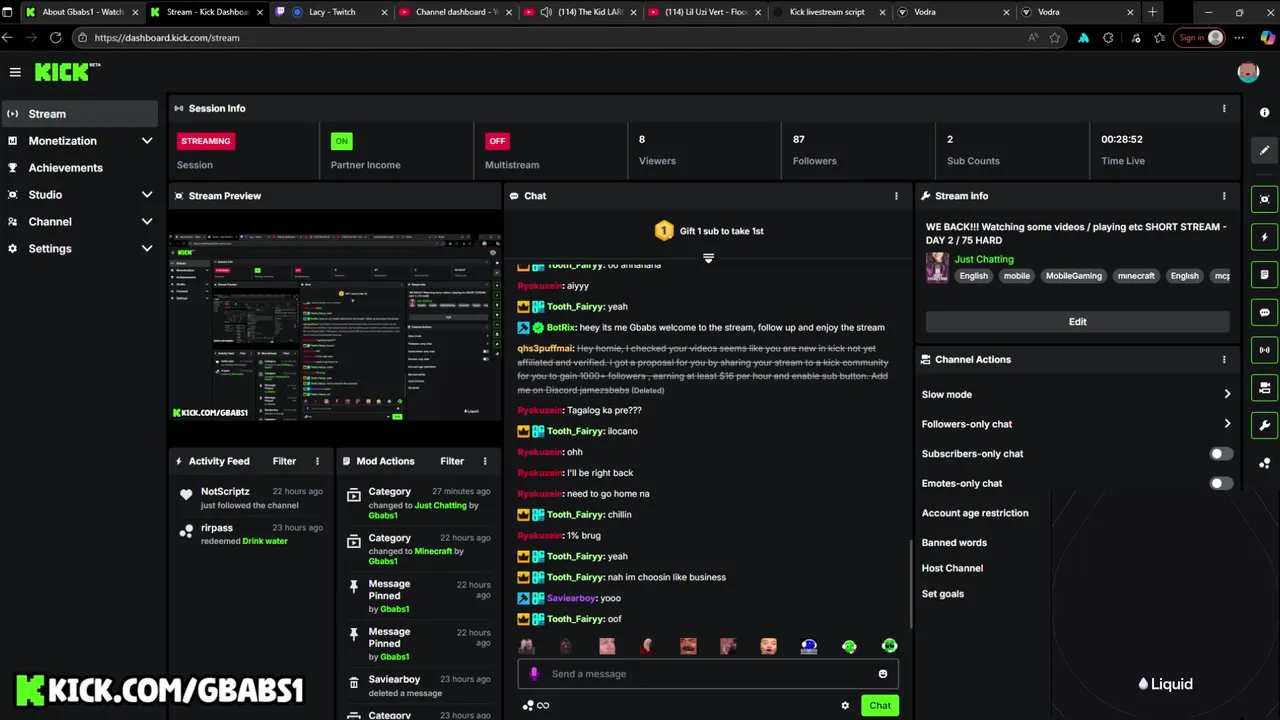This screenshot has width=1280, height=720.
Task: Click the Drink water reward in Activity Feed
Action: (265, 541)
